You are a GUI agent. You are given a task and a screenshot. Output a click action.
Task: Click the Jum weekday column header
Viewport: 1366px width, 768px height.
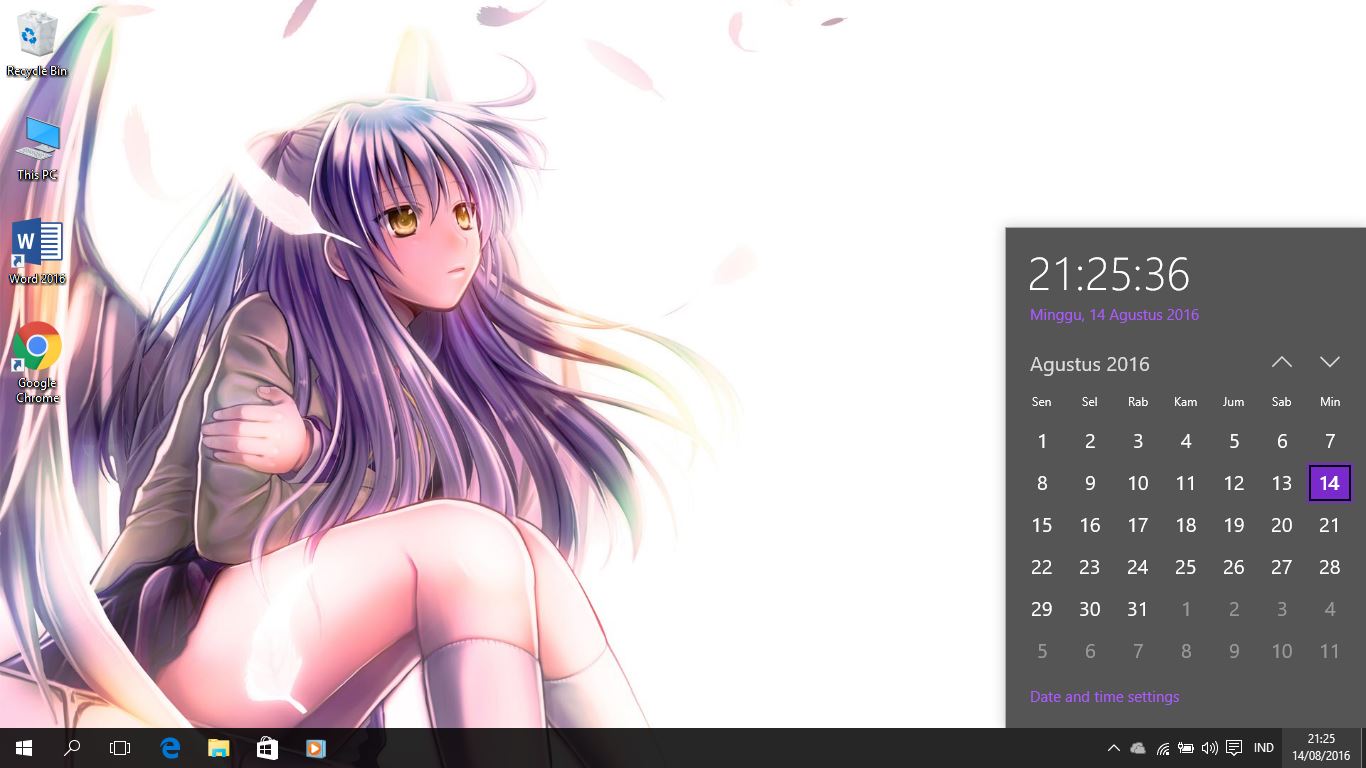(x=1234, y=402)
